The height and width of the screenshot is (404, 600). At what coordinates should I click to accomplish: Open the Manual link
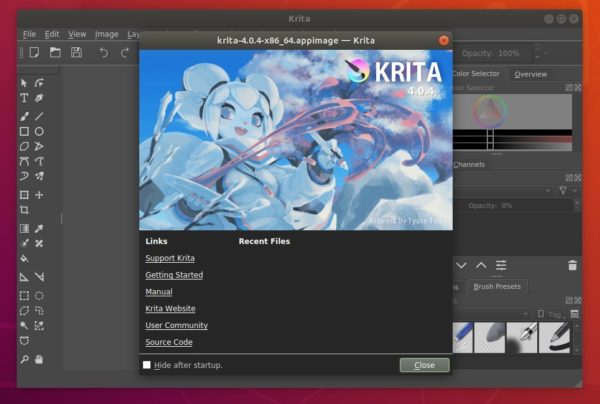tap(159, 292)
